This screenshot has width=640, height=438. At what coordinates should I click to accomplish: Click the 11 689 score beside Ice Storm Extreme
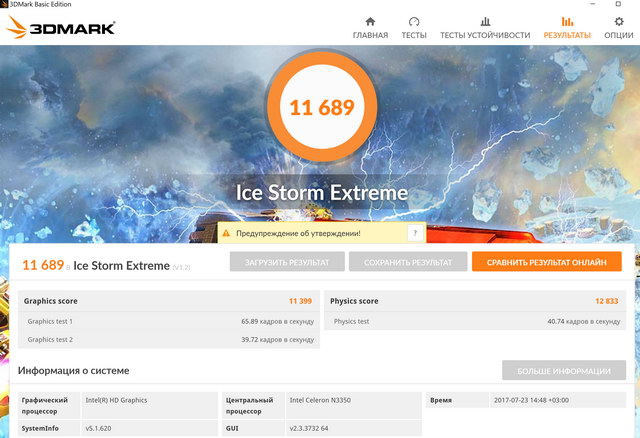pyautogui.click(x=43, y=265)
